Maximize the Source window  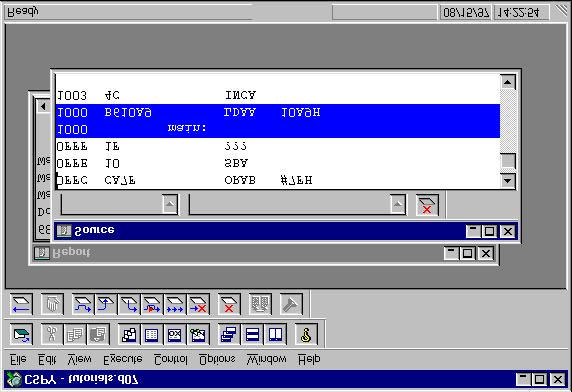tap(489, 231)
